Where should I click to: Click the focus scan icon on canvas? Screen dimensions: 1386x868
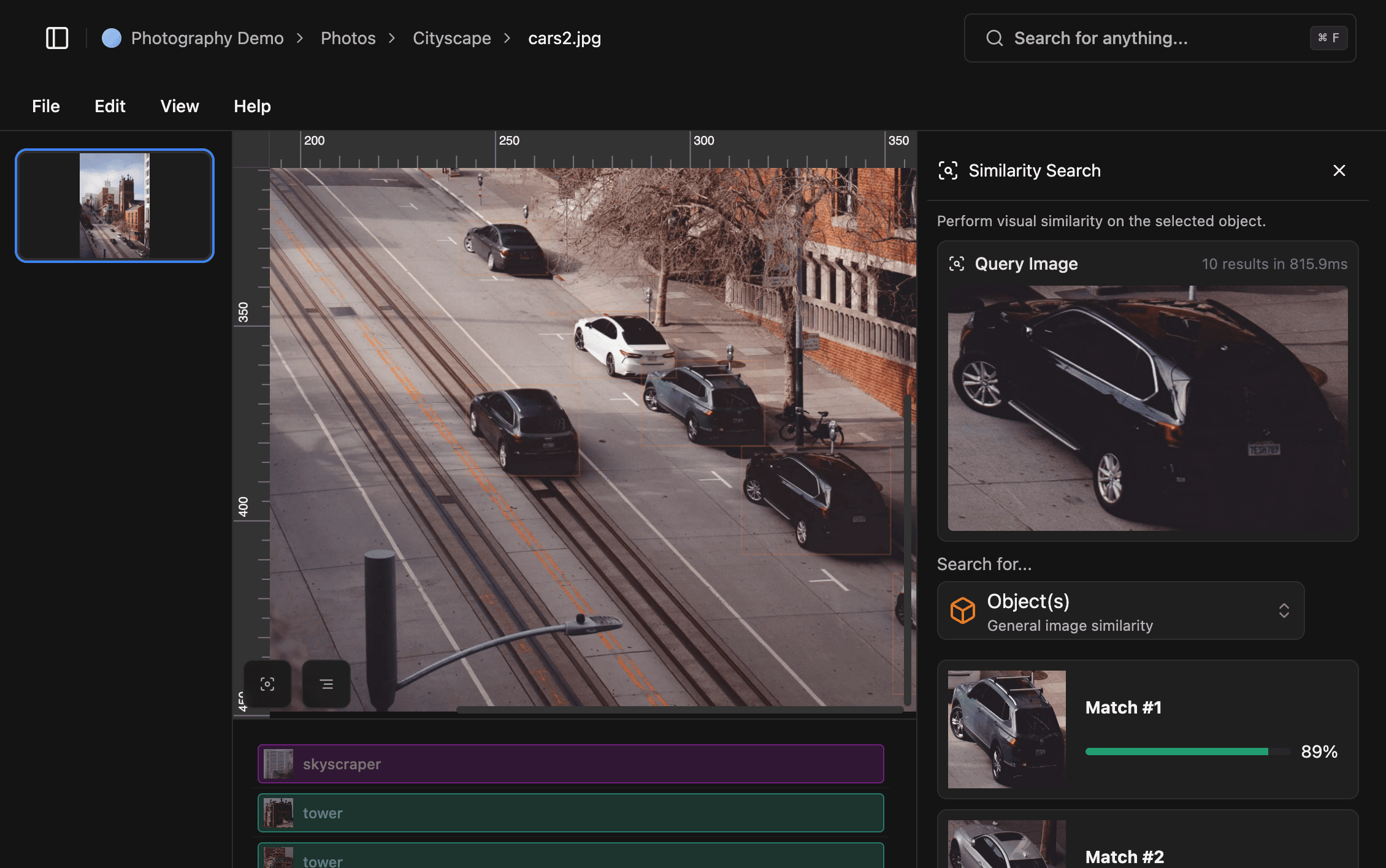(267, 684)
